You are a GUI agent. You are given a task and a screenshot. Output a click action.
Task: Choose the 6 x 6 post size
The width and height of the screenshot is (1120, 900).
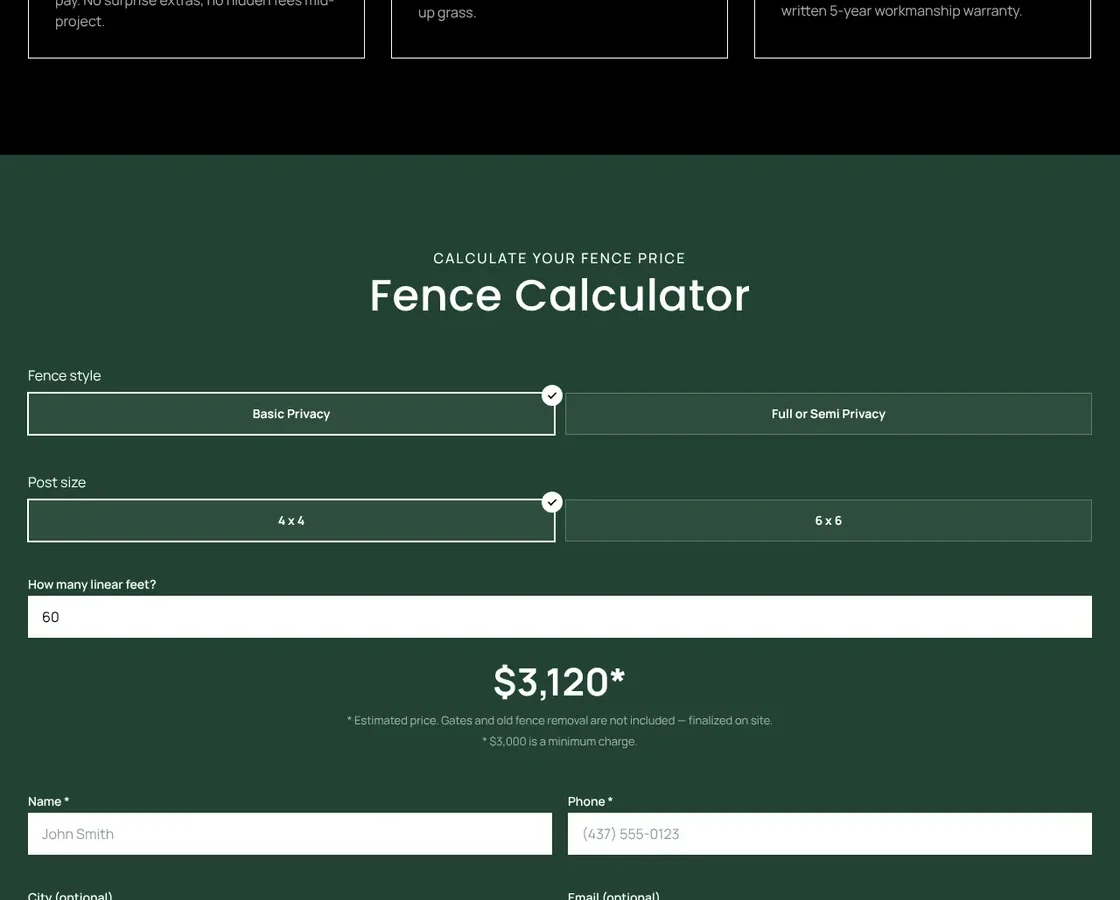click(829, 521)
